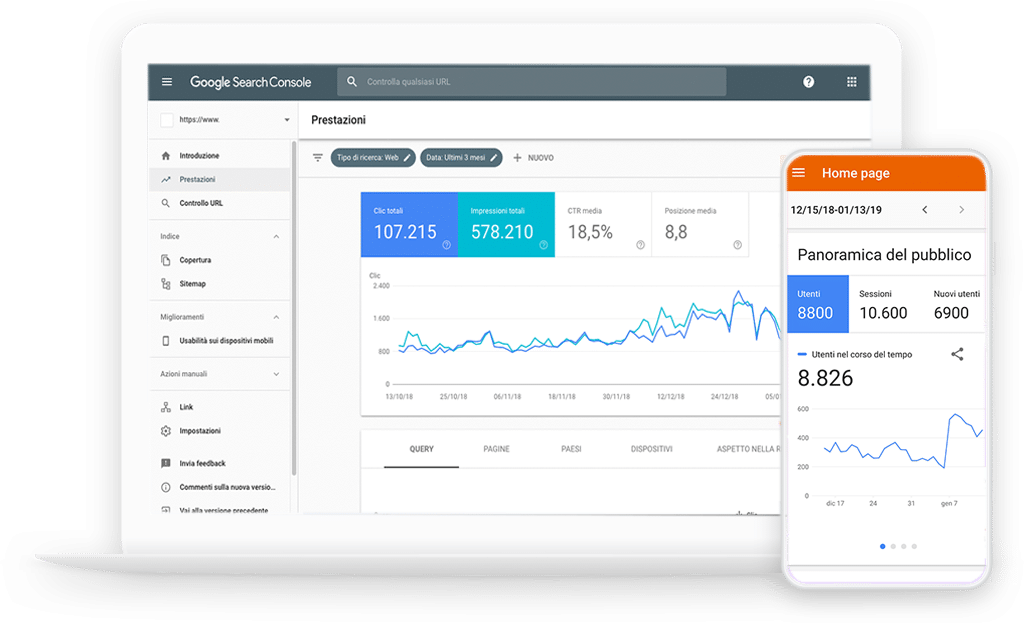Click the Prestazioni trend icon
Image resolution: width=1024 pixels, height=623 pixels.
click(x=166, y=180)
